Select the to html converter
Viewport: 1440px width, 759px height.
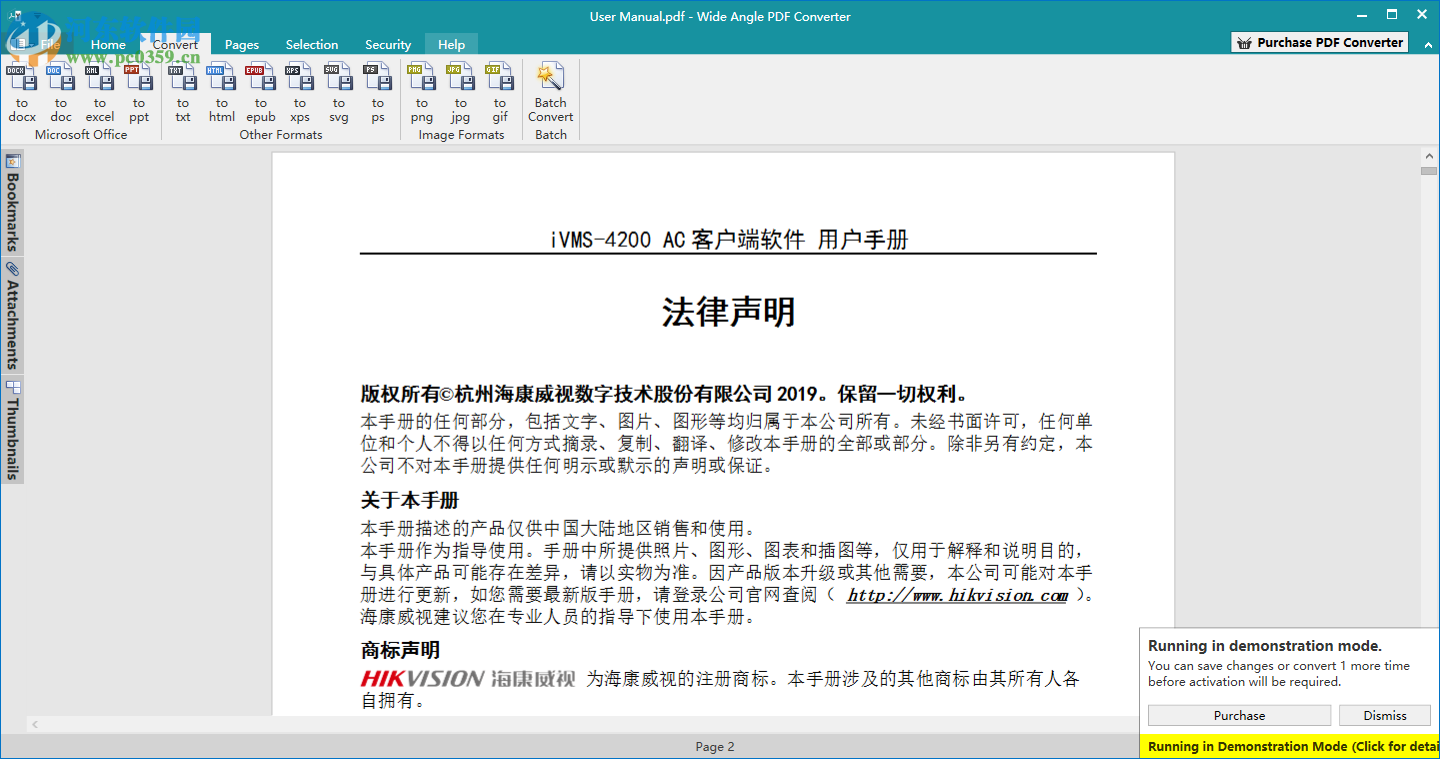click(x=221, y=95)
